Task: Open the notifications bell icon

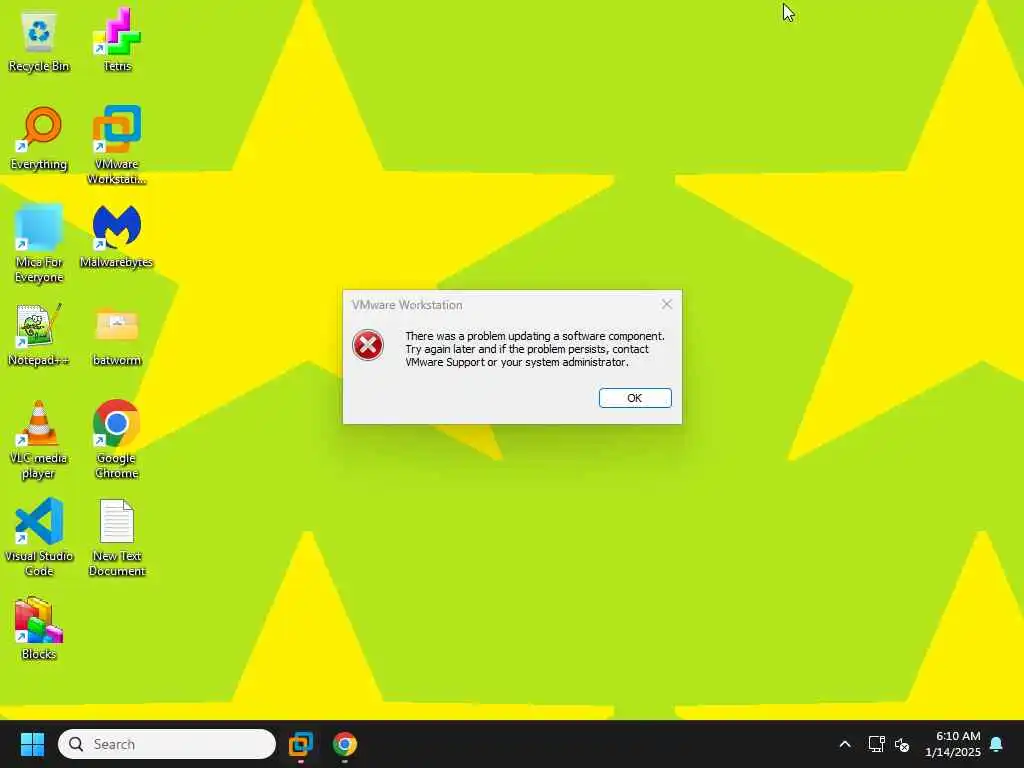Action: click(x=997, y=744)
